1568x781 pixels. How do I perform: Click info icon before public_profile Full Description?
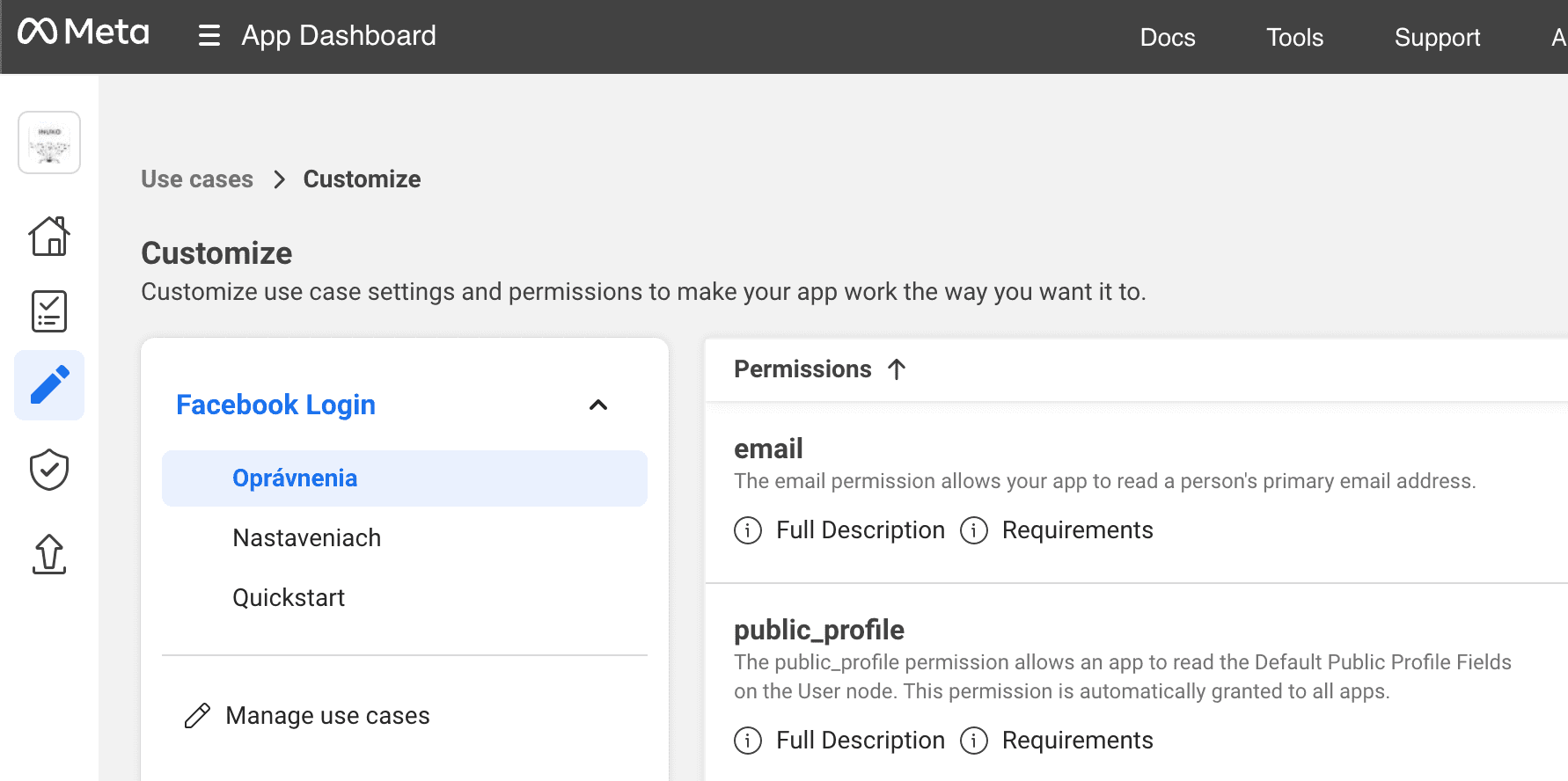(748, 741)
